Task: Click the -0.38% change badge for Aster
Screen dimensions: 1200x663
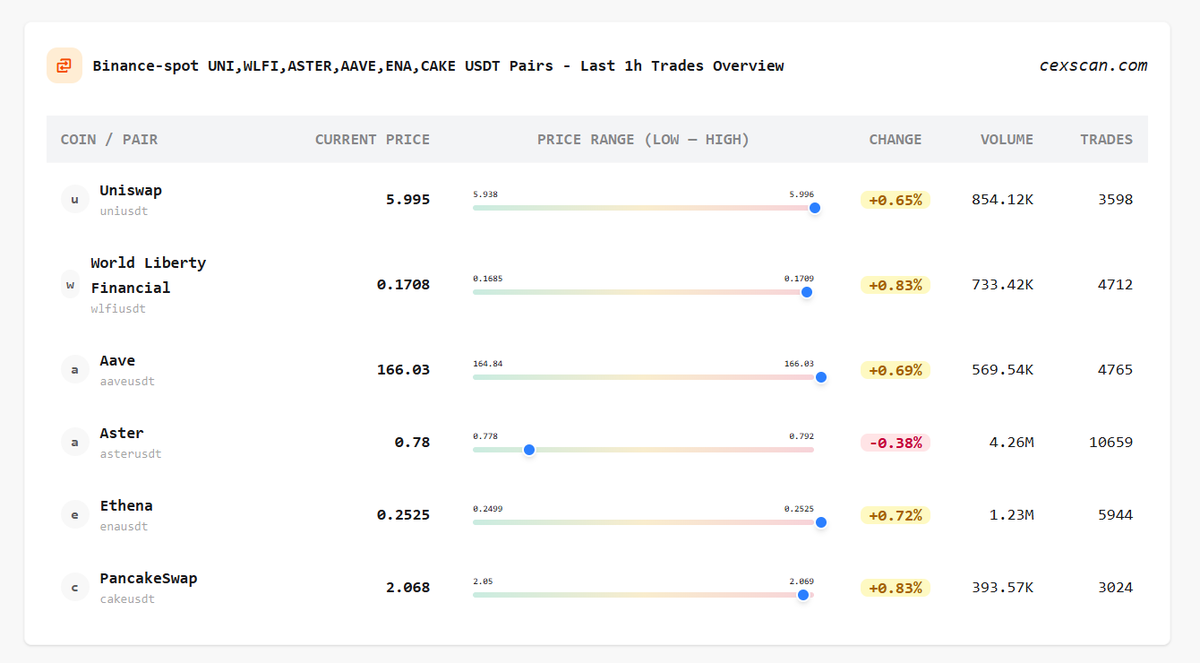Action: [895, 441]
